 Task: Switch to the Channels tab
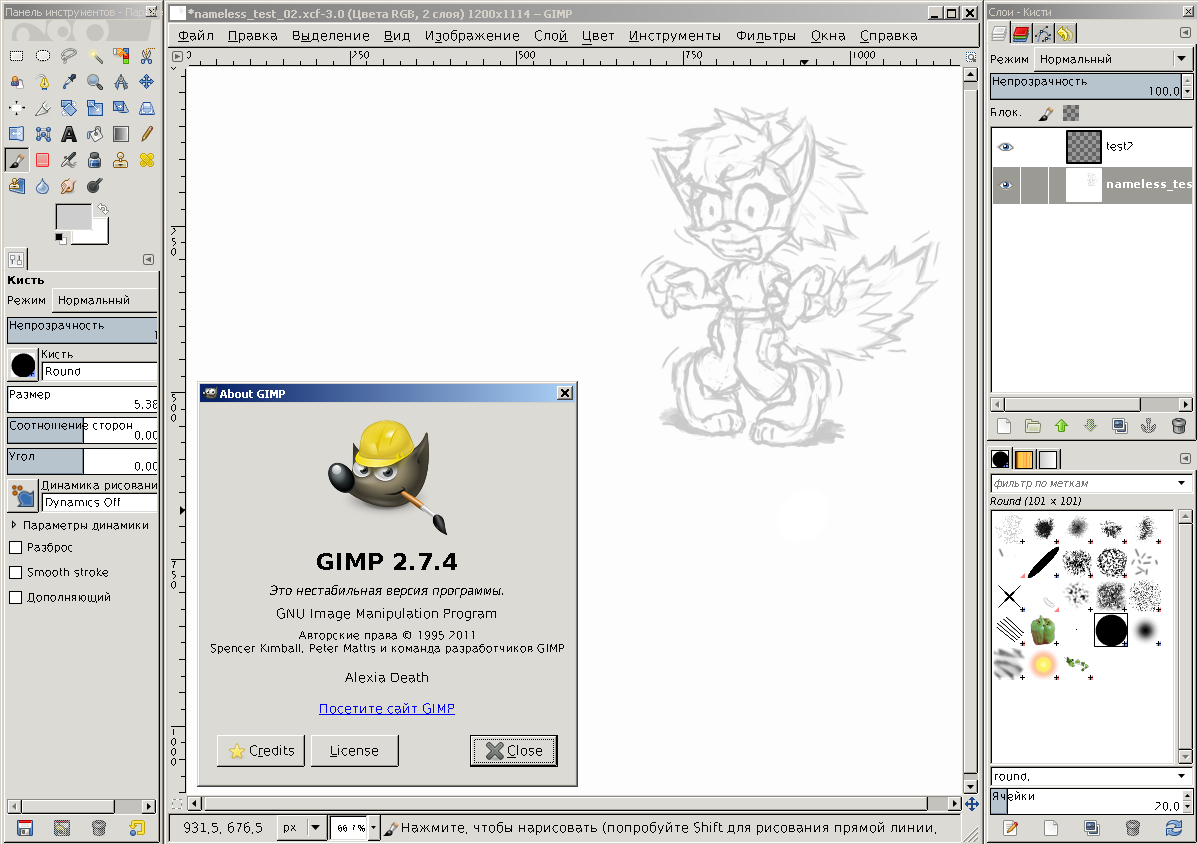pyautogui.click(x=1021, y=34)
